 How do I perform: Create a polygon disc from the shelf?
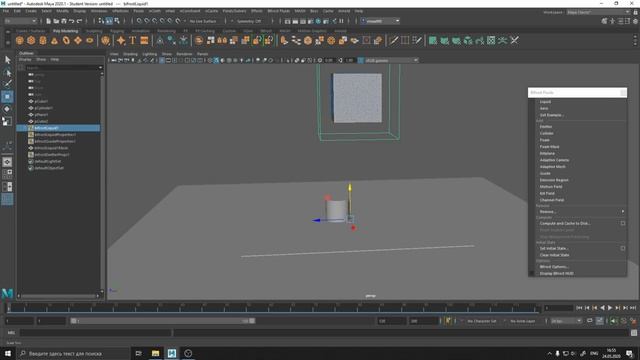(89, 40)
